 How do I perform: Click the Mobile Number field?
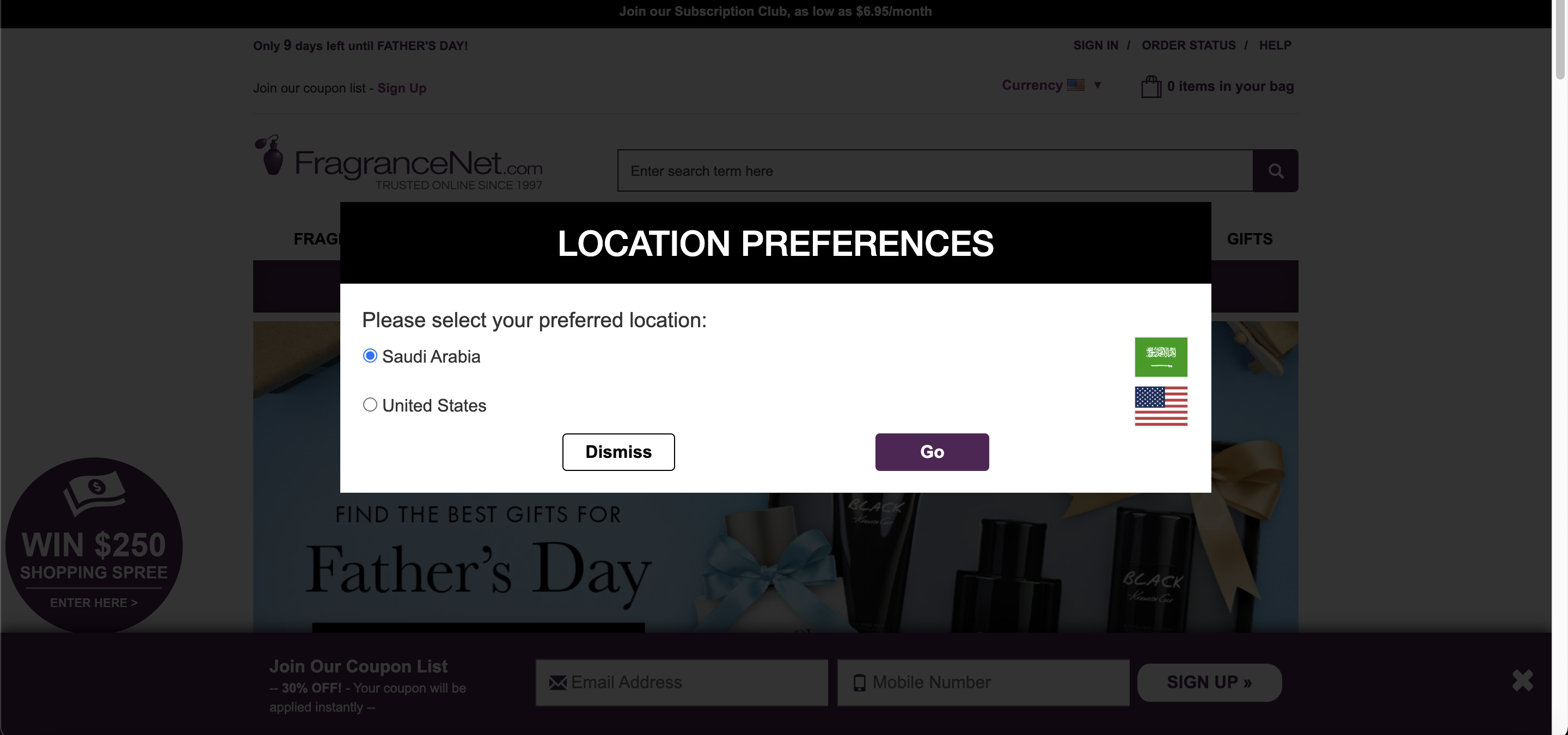(x=984, y=683)
